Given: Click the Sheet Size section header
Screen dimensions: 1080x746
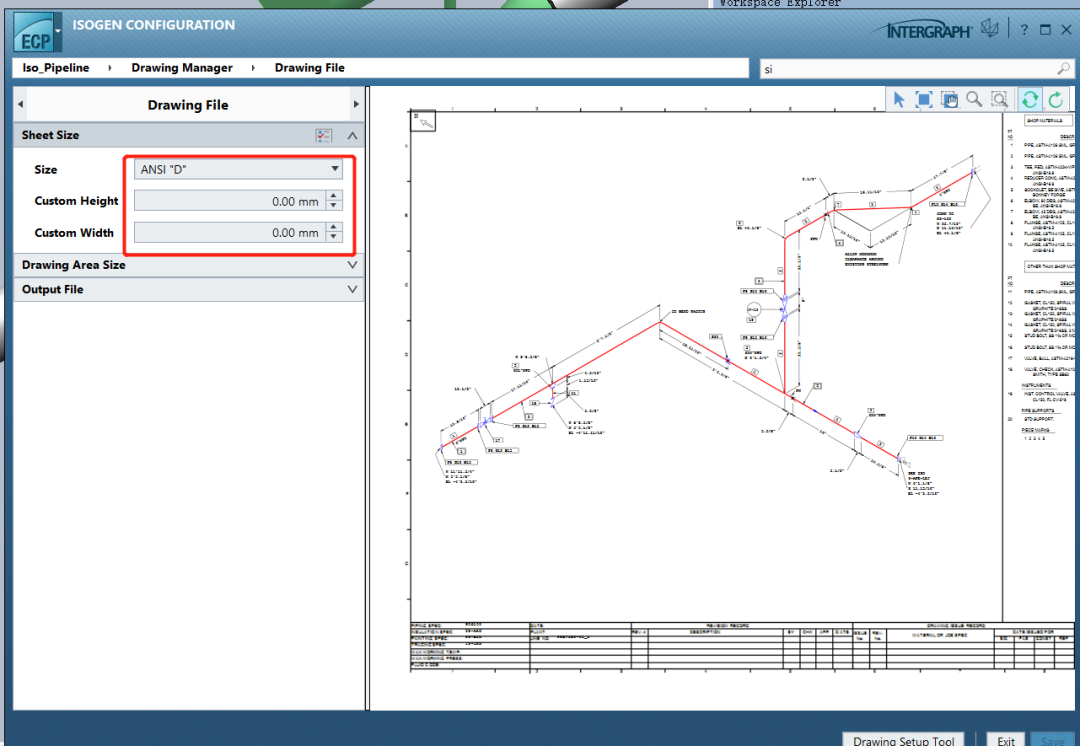Looking at the screenshot, I should coord(189,135).
